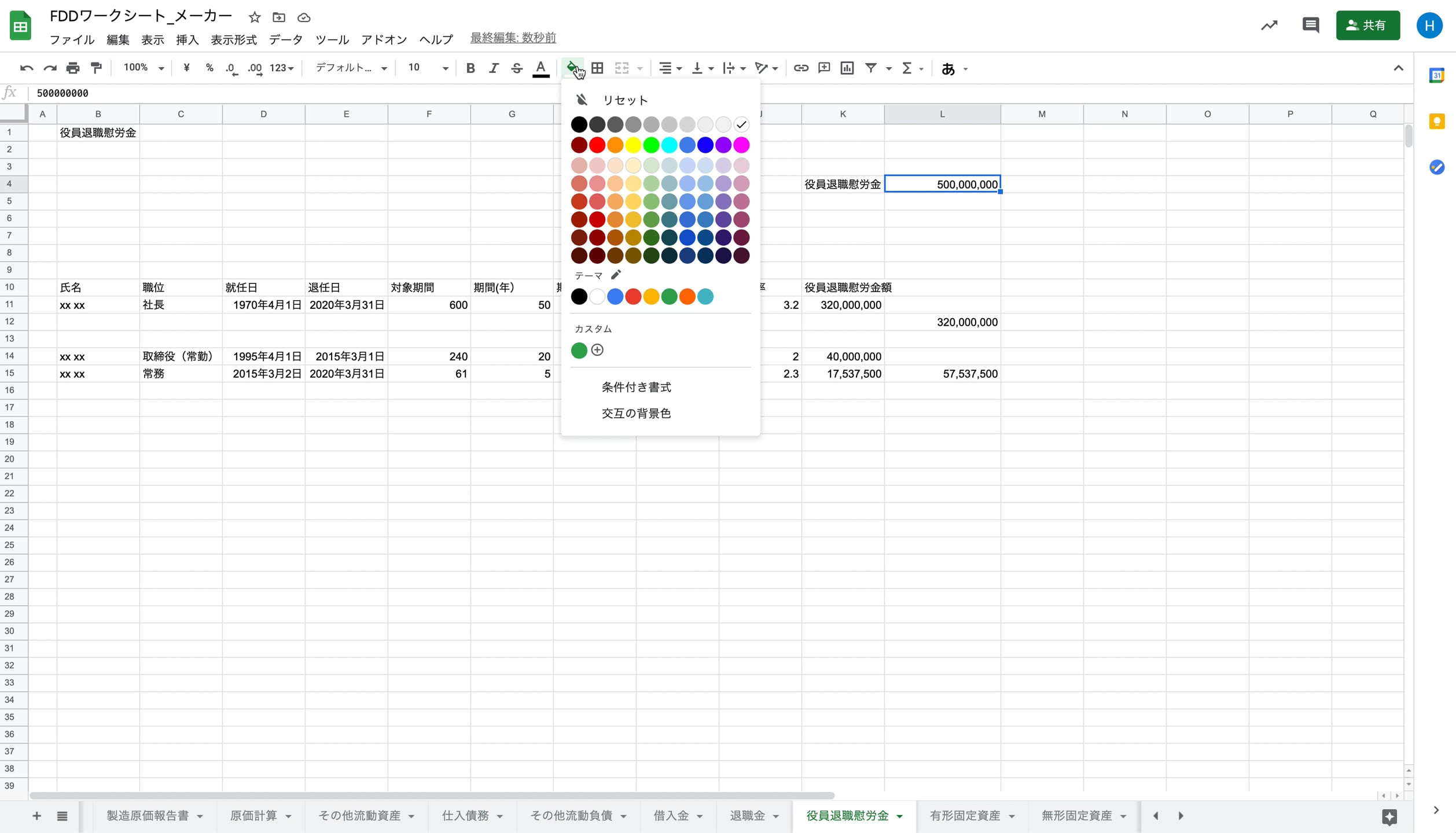
Task: Open the merge cells dropdown arrow
Action: pyautogui.click(x=640, y=68)
